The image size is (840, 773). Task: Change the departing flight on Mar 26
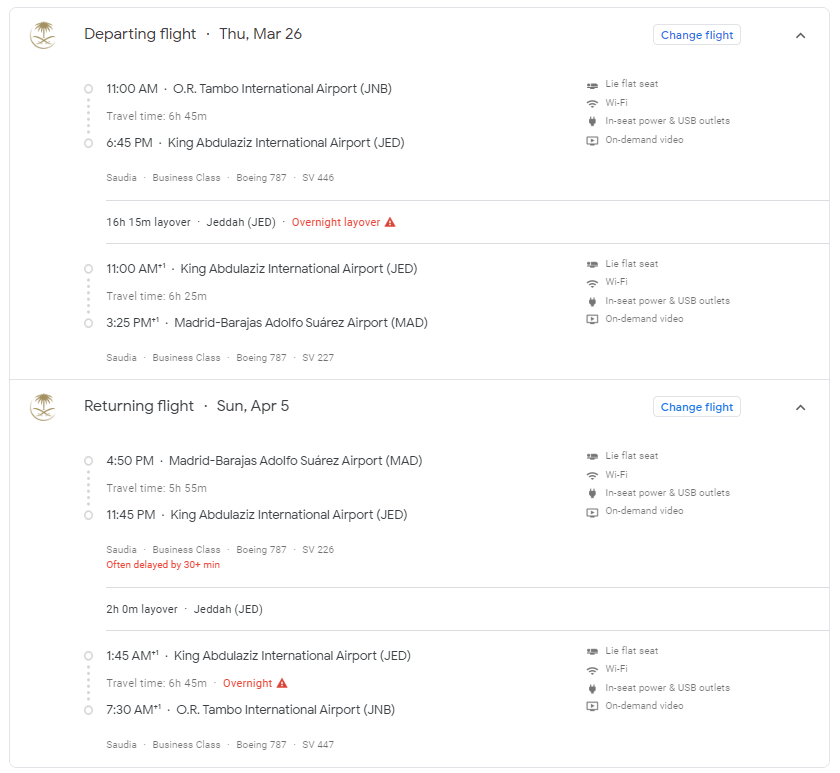(696, 35)
